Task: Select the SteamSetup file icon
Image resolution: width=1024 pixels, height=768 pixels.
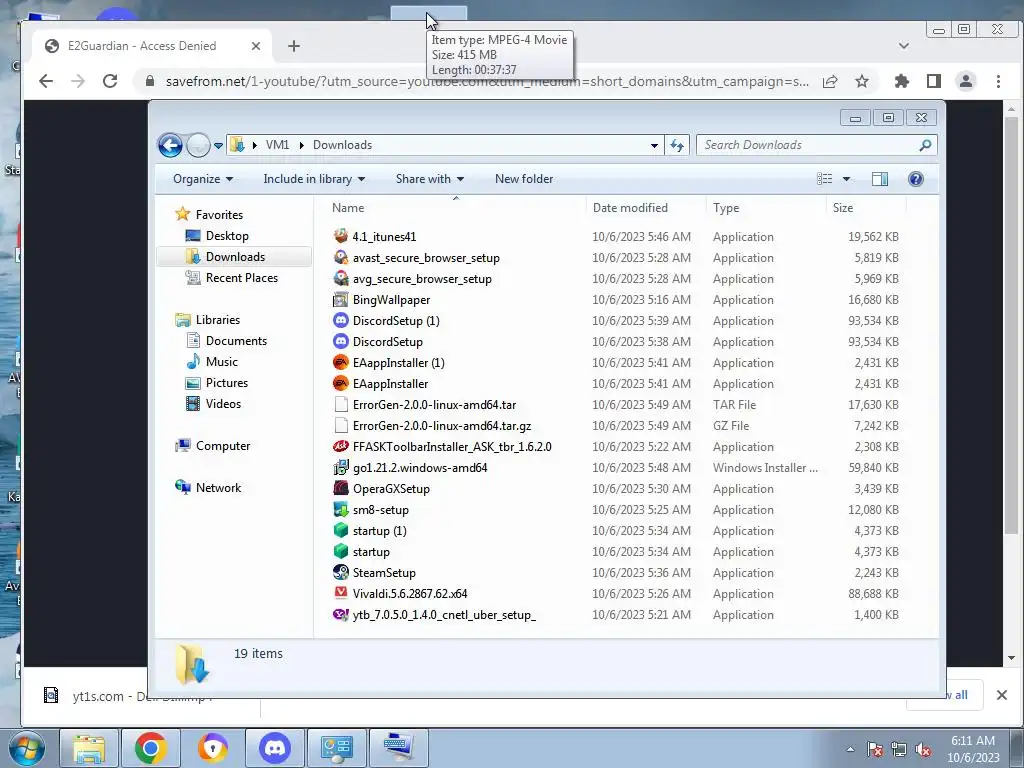Action: [x=340, y=573]
